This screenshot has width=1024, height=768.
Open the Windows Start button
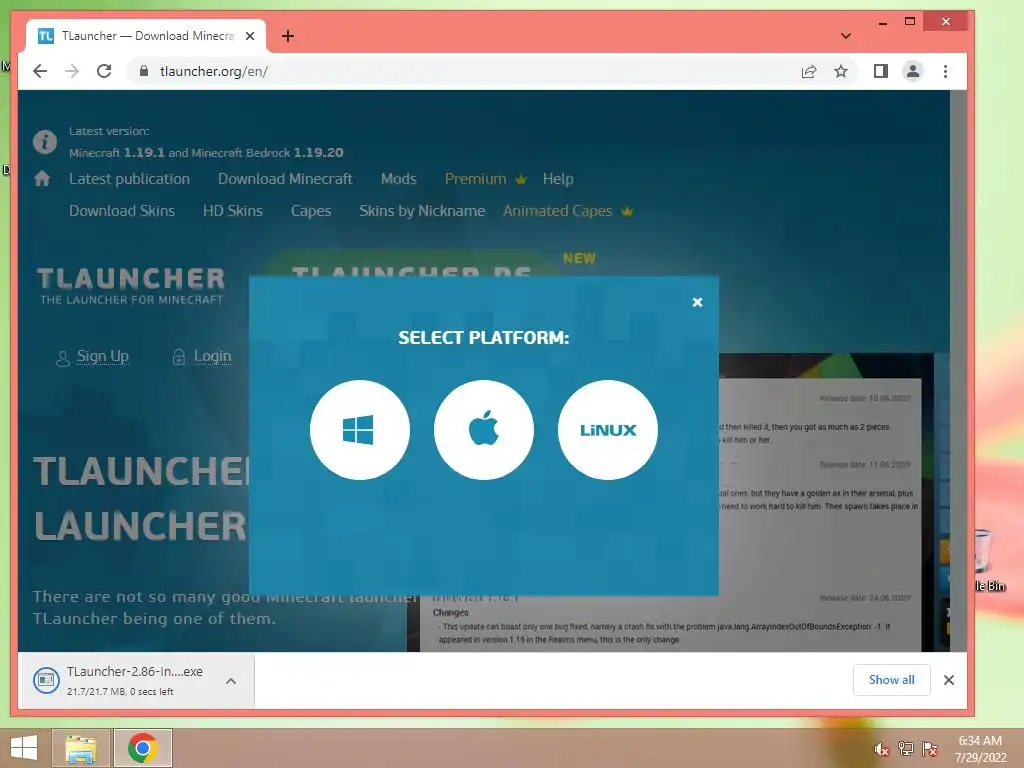(x=24, y=748)
